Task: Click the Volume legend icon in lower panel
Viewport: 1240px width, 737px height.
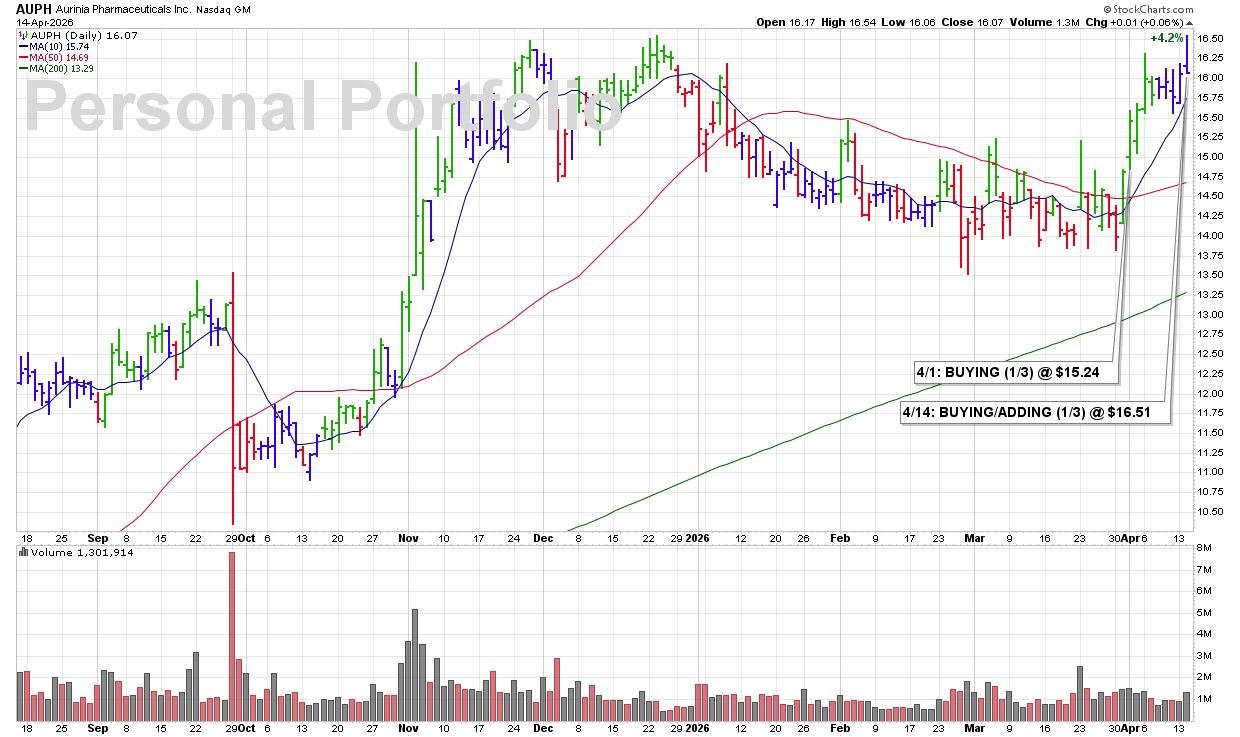Action: coord(23,552)
